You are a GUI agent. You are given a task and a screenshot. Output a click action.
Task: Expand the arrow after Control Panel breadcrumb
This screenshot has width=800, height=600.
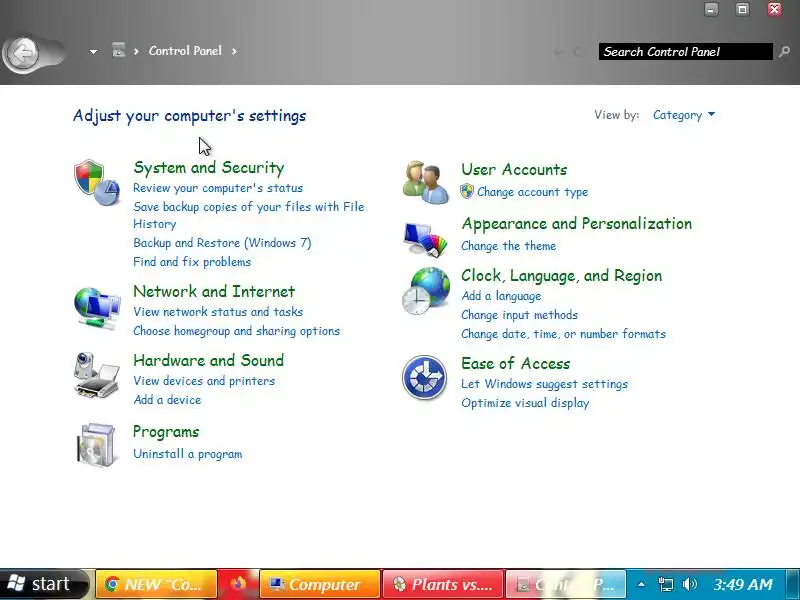[x=234, y=51]
